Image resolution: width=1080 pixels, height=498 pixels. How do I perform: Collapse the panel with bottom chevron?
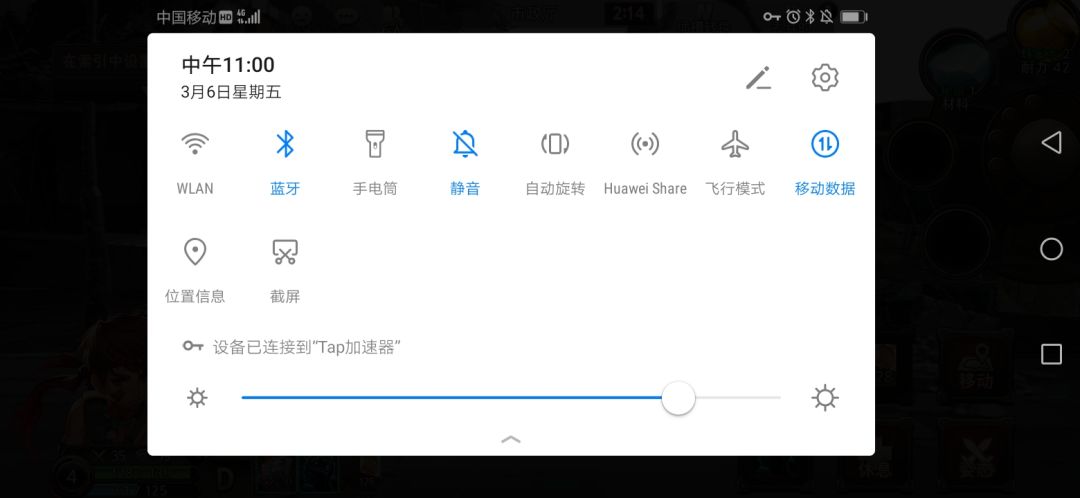(x=511, y=439)
